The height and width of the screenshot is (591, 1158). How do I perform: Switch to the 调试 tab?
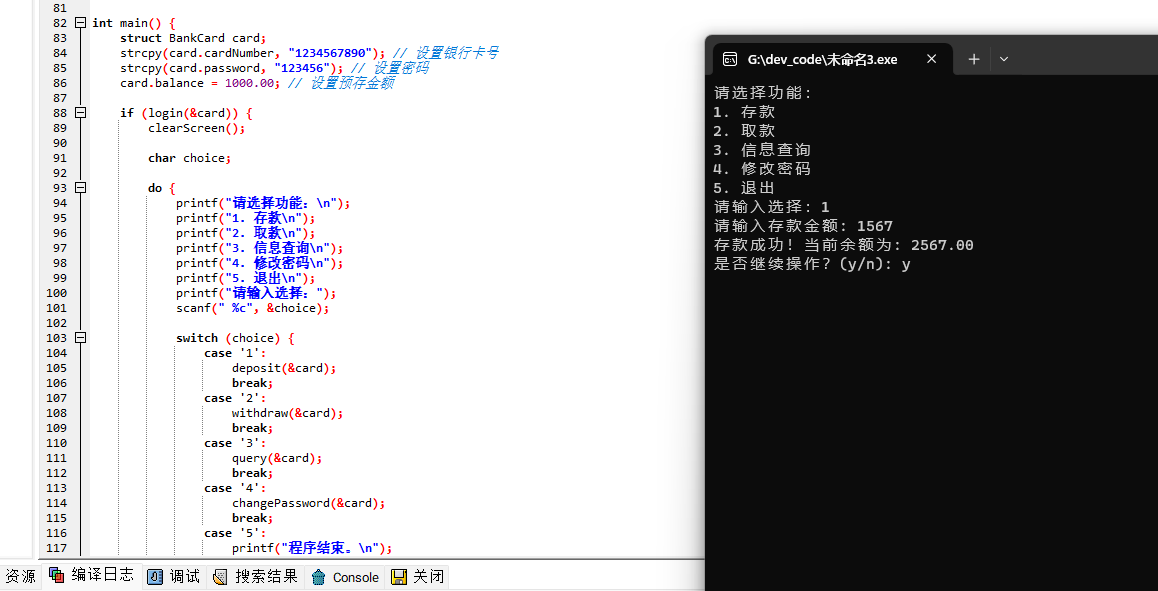[x=174, y=576]
